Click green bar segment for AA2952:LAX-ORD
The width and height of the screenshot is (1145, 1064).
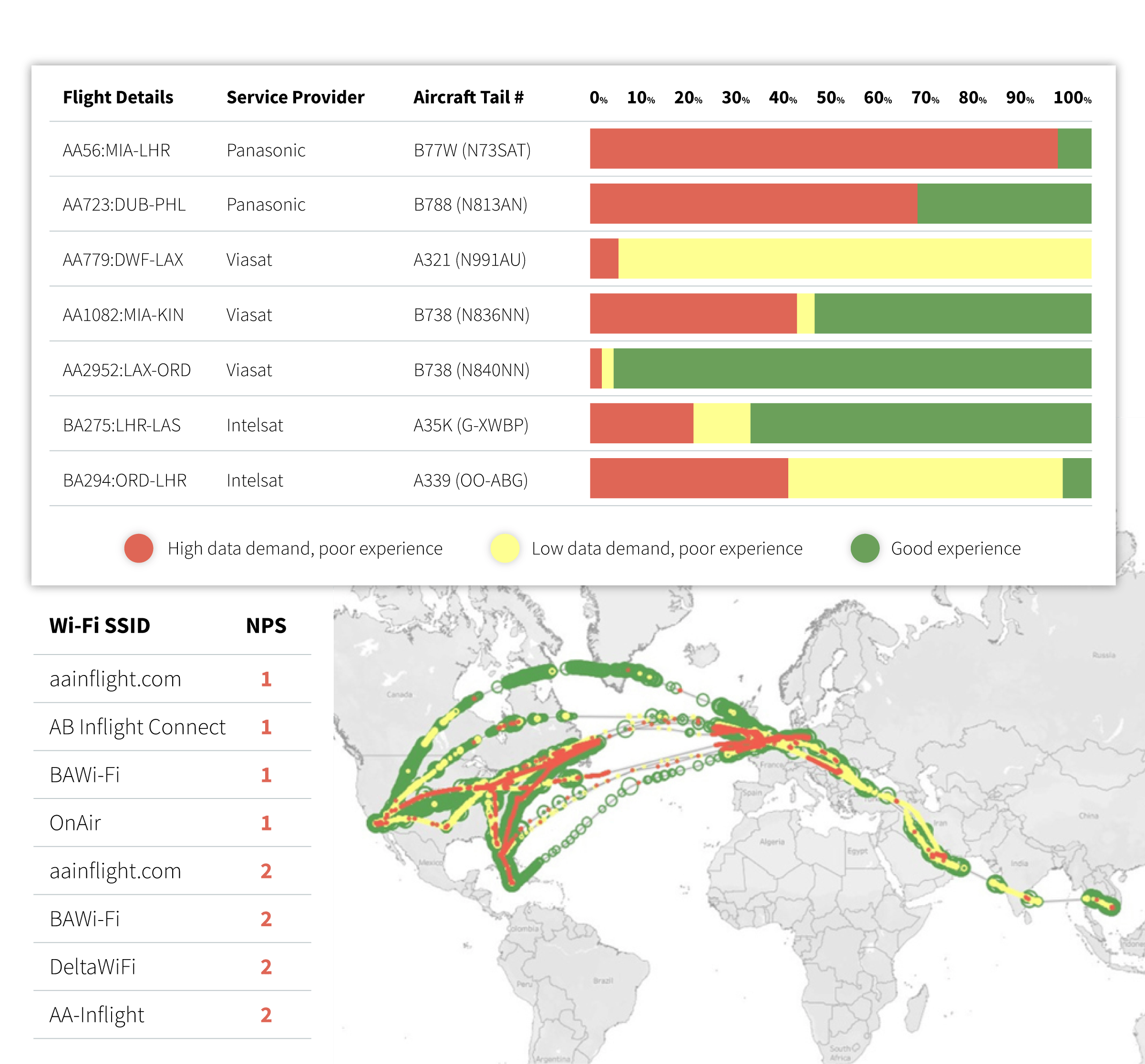[x=851, y=368]
